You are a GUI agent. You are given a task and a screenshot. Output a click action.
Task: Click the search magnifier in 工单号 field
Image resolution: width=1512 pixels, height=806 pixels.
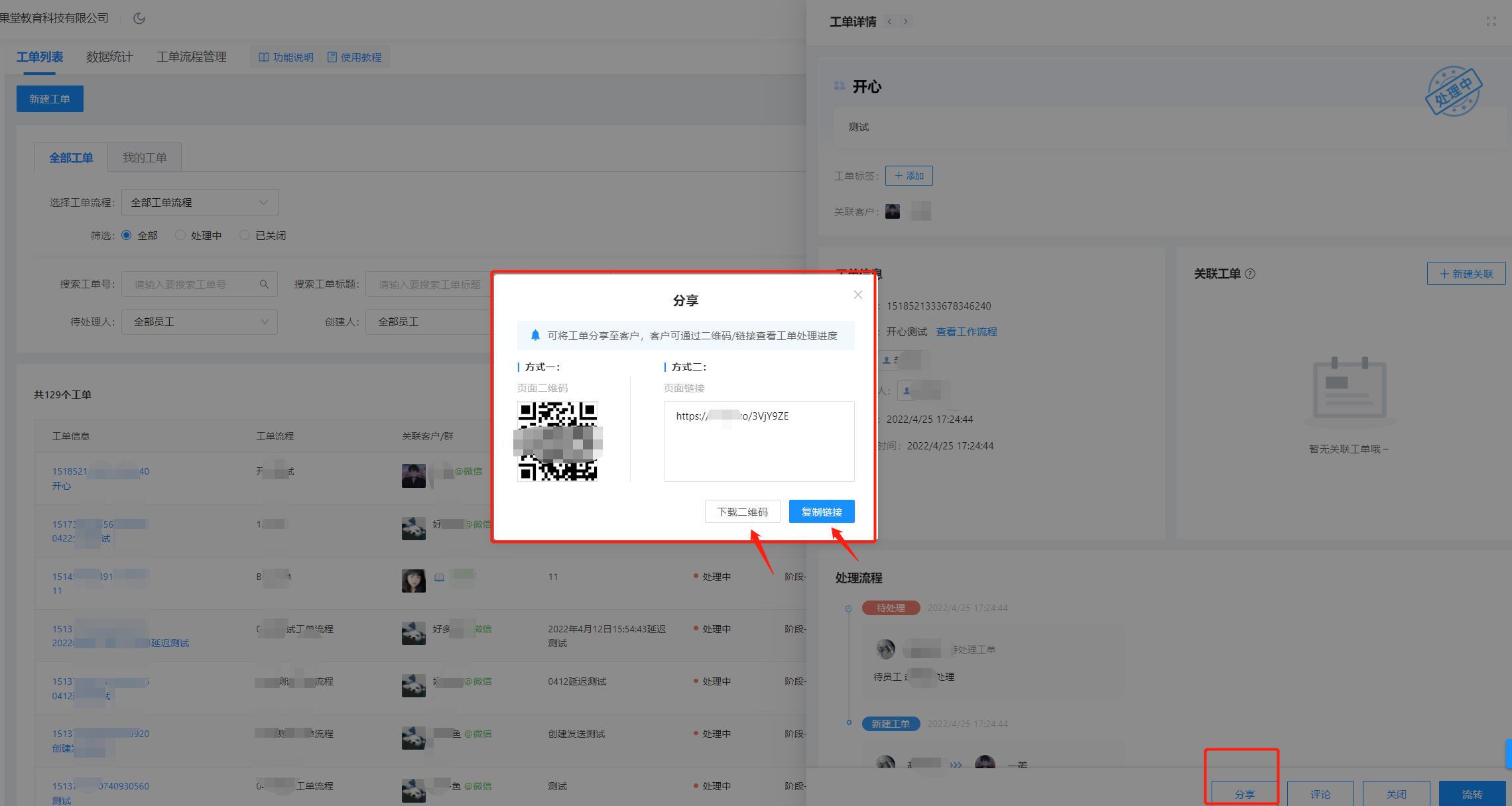[x=264, y=284]
